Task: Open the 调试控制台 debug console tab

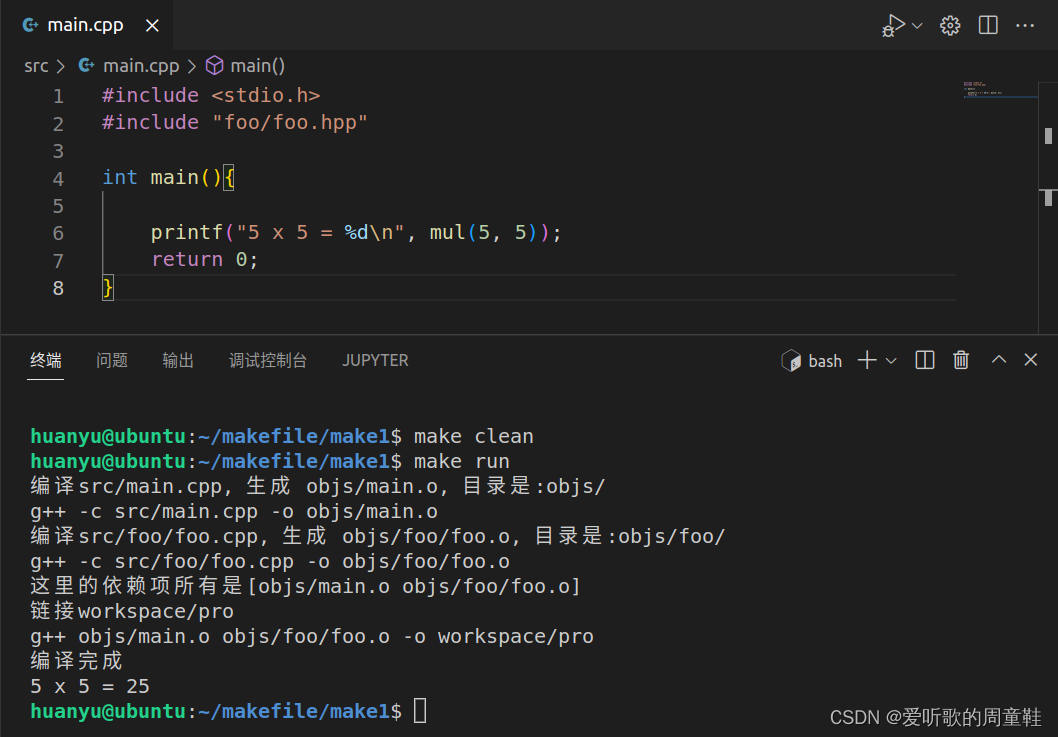Action: click(x=268, y=360)
